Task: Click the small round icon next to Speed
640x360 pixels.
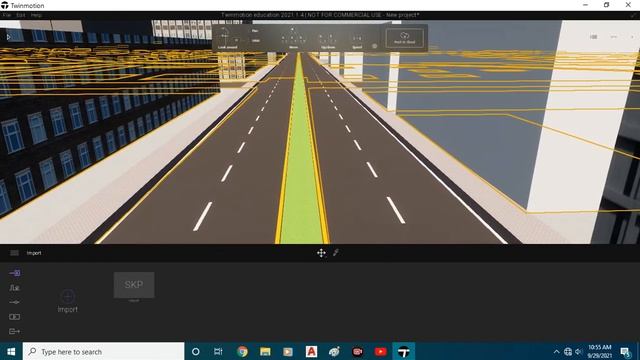Action: pyautogui.click(x=375, y=46)
